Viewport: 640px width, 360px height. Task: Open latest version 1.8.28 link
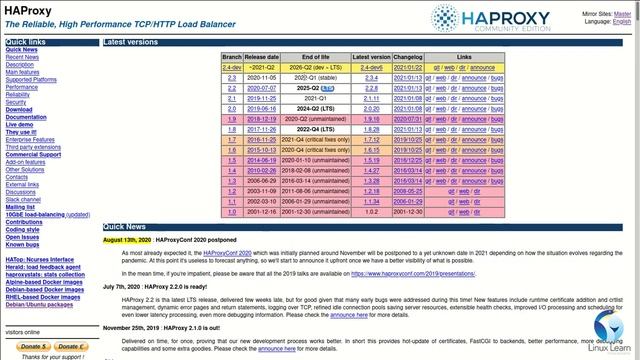[371, 129]
